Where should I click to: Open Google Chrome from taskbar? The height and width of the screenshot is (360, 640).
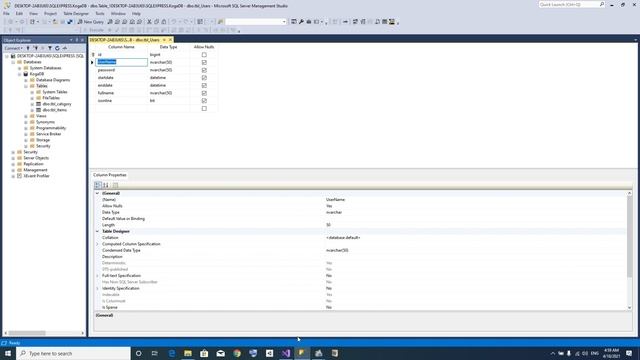point(237,353)
